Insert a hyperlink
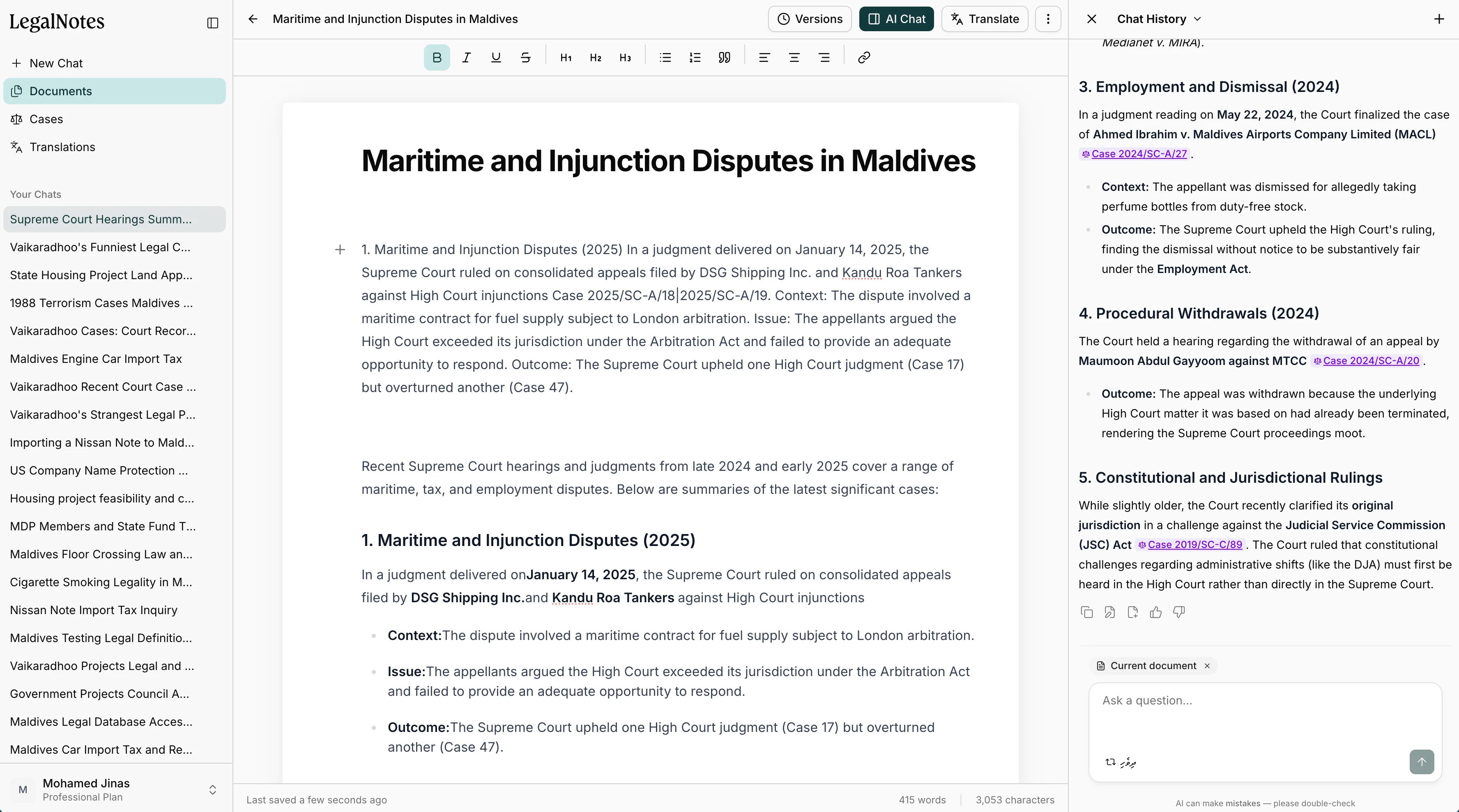This screenshot has height=812, width=1459. click(x=864, y=57)
